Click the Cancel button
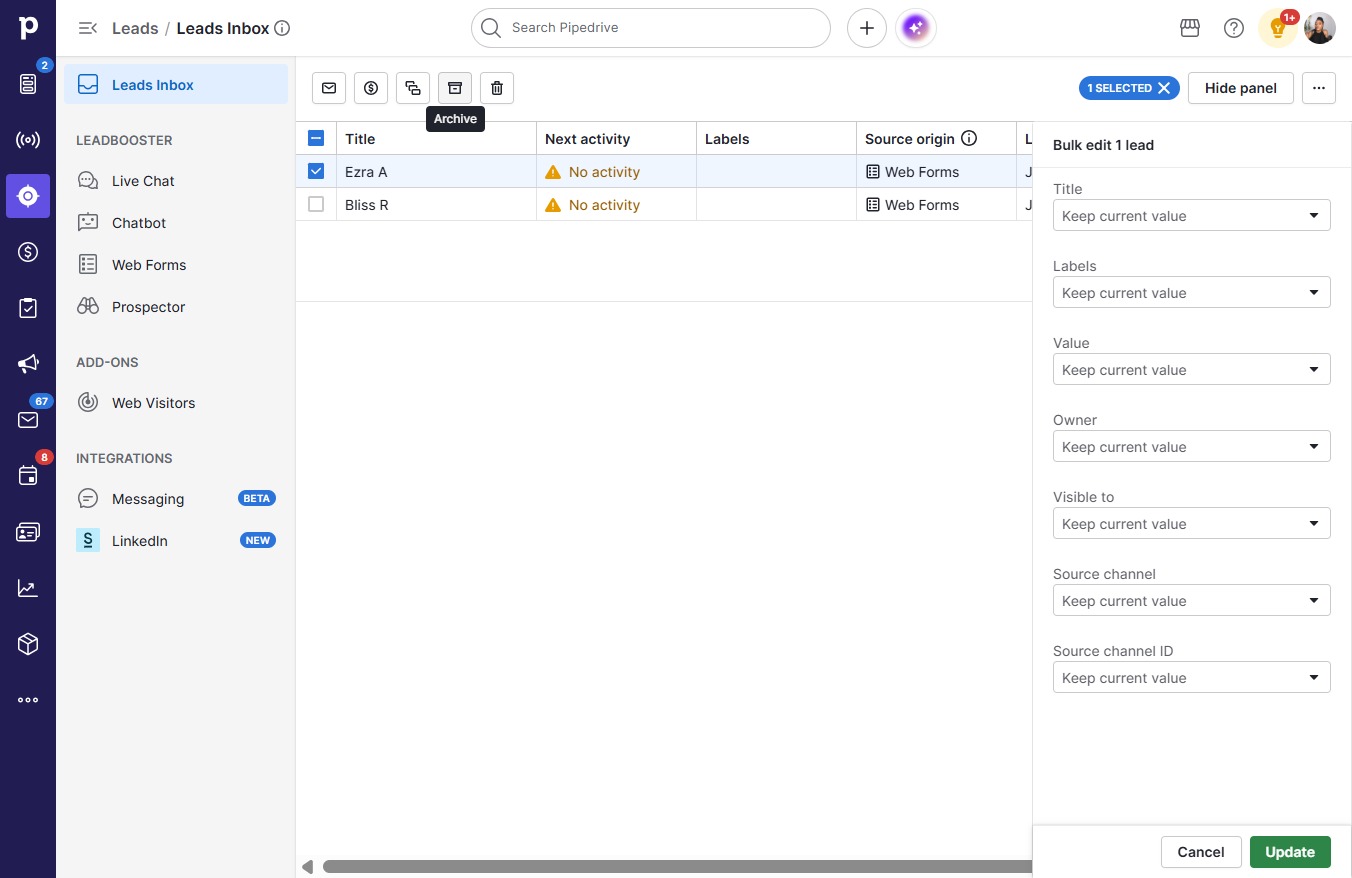 point(1201,852)
